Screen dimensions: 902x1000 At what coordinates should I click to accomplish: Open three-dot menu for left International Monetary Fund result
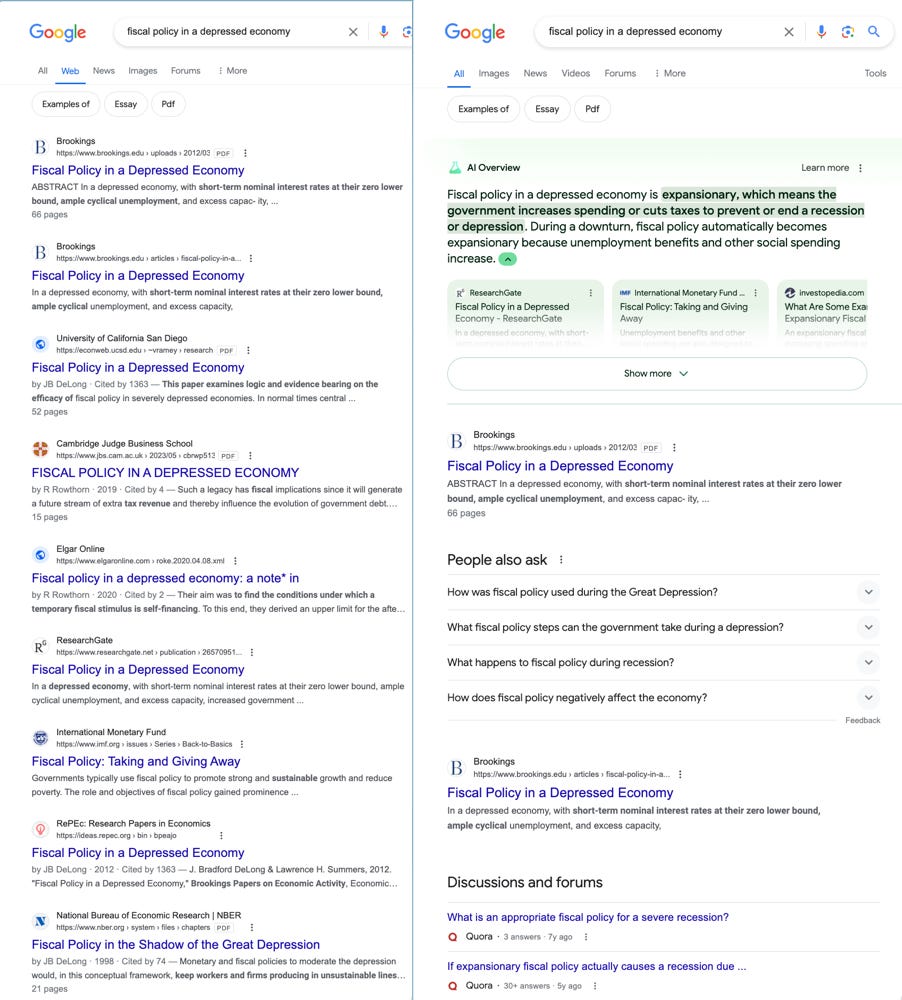[242, 744]
